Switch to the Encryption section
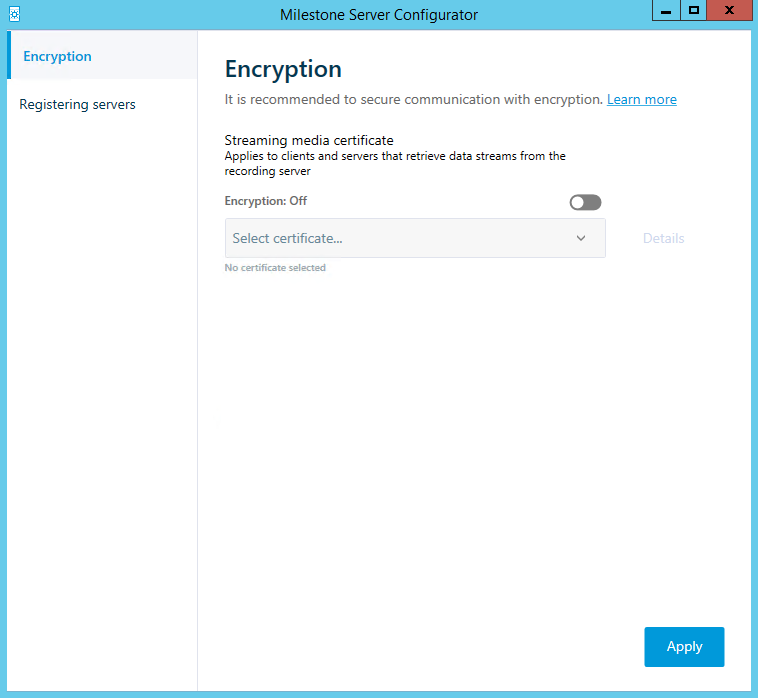758x698 pixels. coord(58,57)
